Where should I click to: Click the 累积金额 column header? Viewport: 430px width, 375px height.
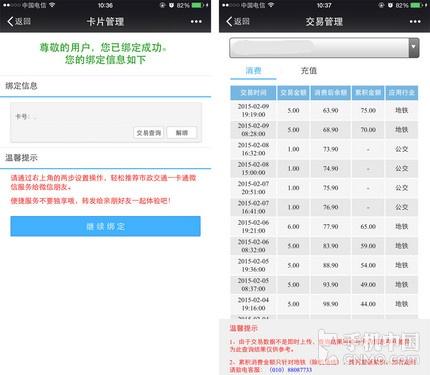point(368,93)
